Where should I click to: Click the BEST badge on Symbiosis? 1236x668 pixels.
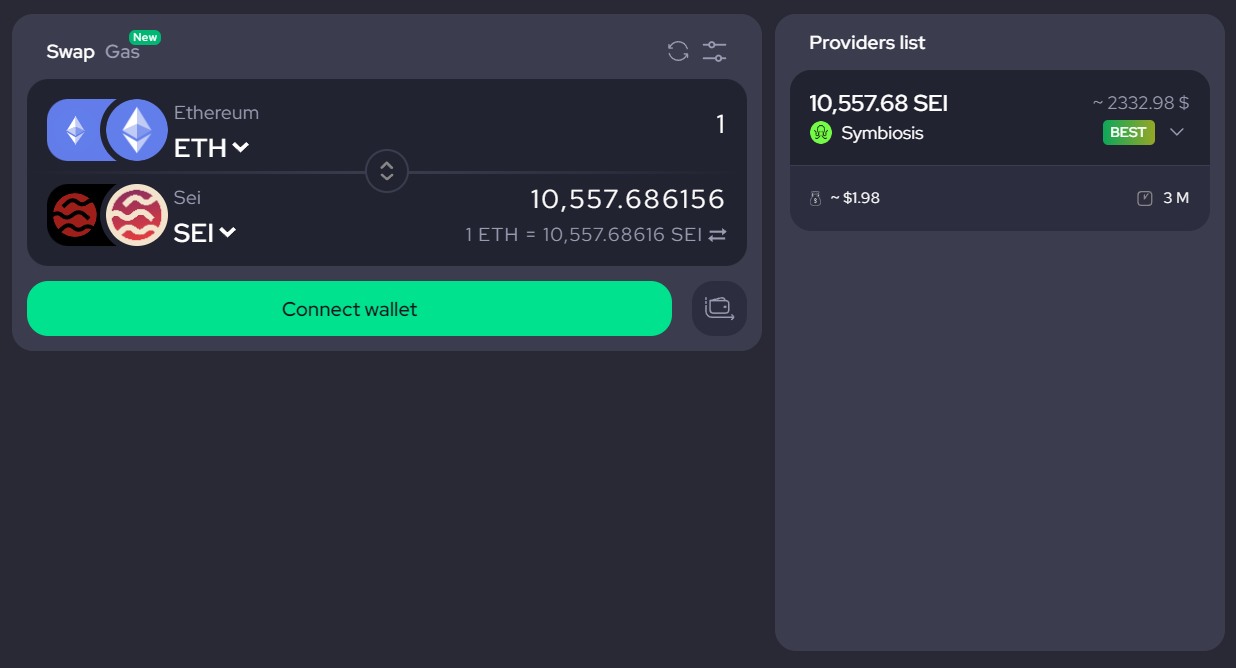tap(1128, 131)
